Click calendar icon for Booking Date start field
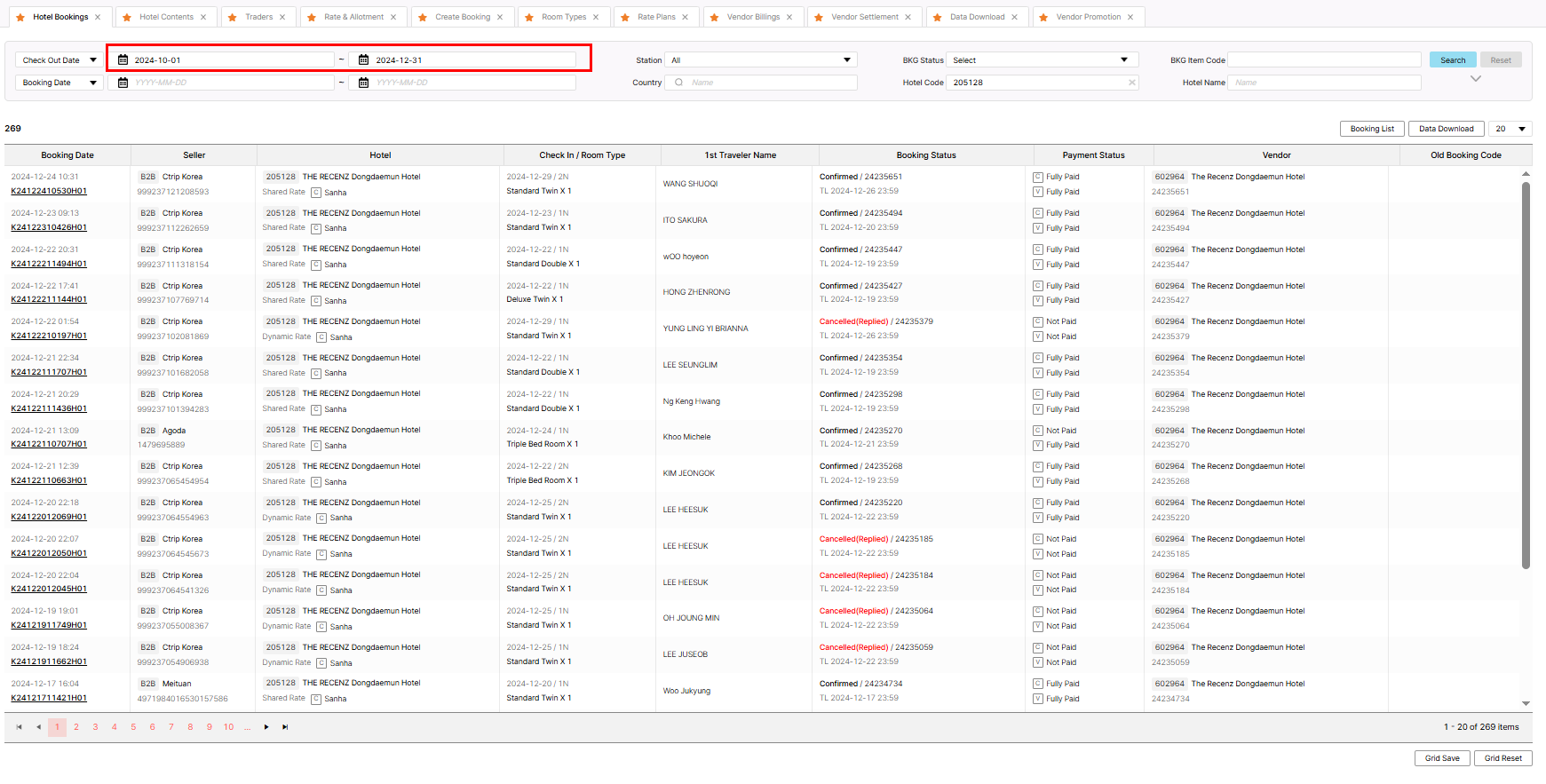The image size is (1546, 784). coord(123,83)
